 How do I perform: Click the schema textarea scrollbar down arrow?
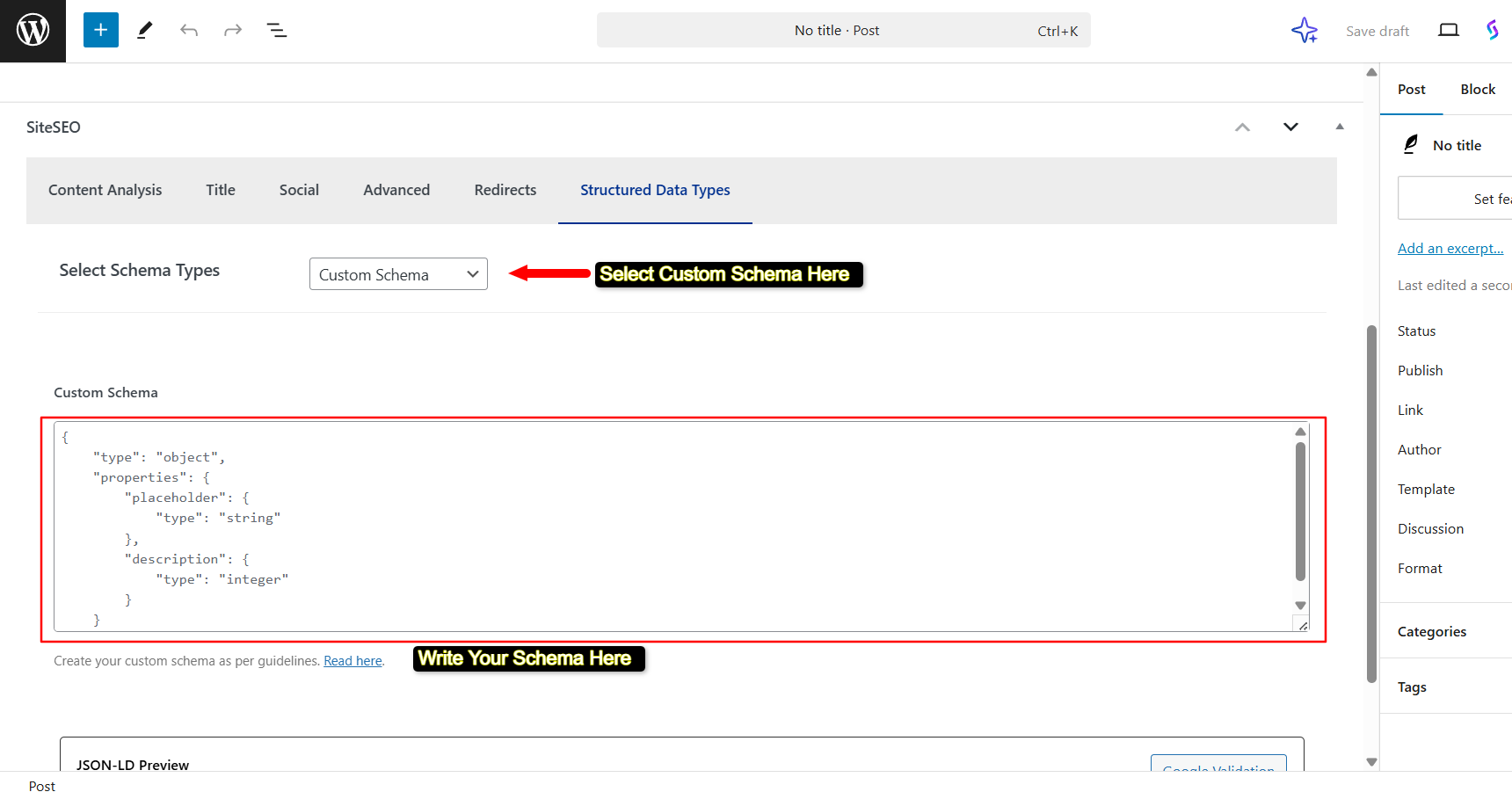pyautogui.click(x=1300, y=606)
